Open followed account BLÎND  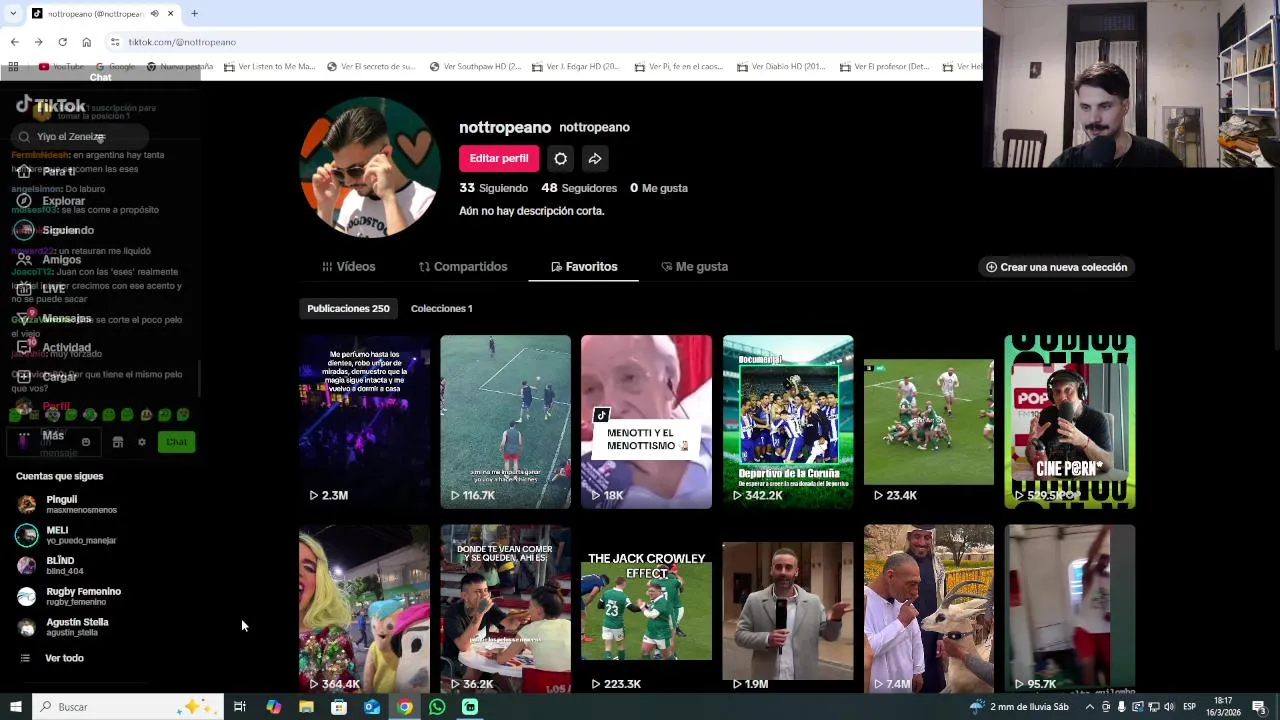click(52, 565)
